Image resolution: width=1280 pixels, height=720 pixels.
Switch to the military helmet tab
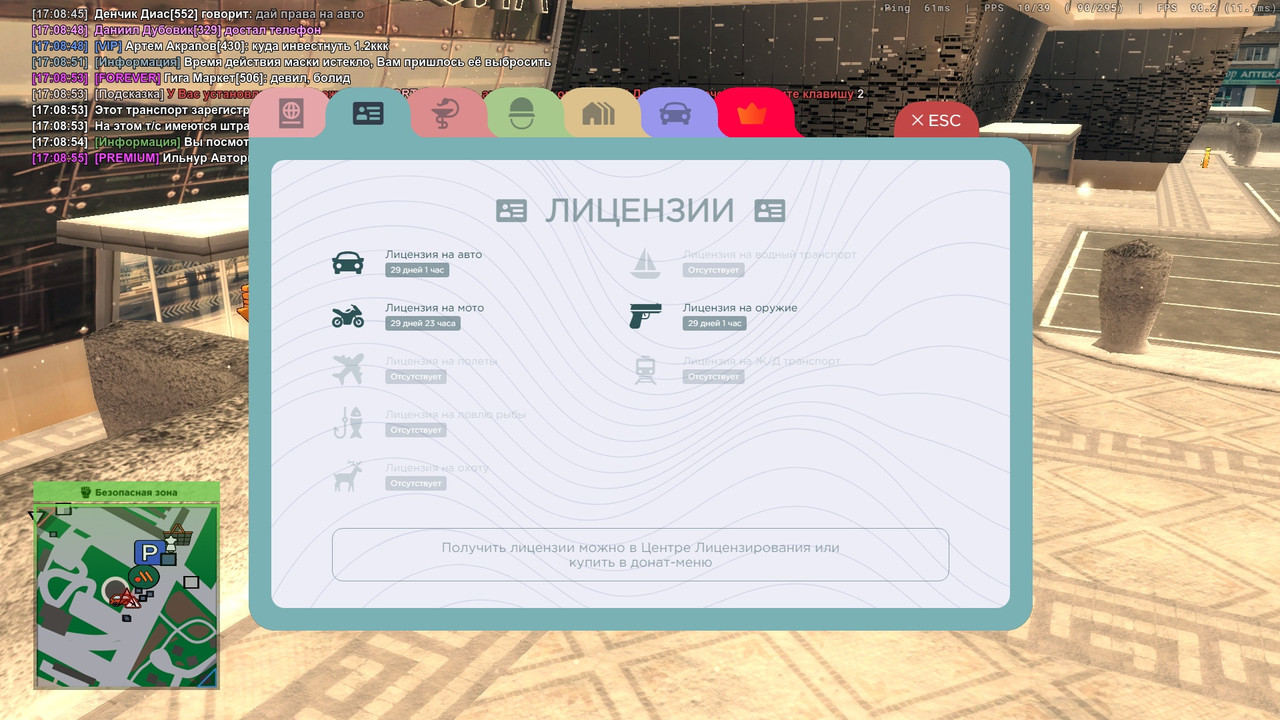(522, 113)
